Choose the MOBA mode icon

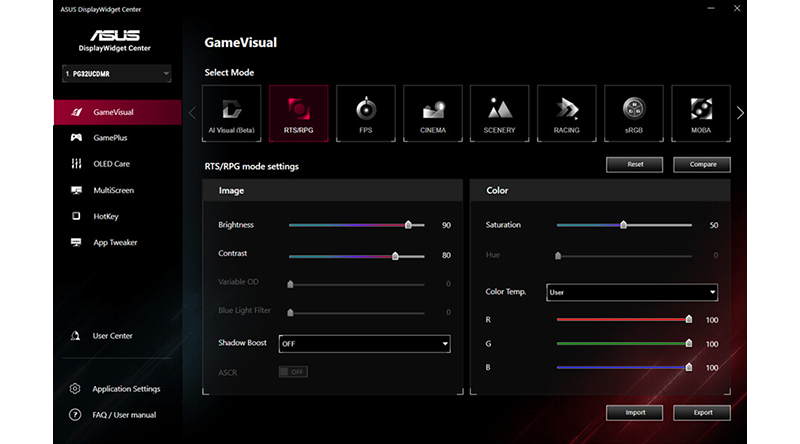[x=701, y=113]
